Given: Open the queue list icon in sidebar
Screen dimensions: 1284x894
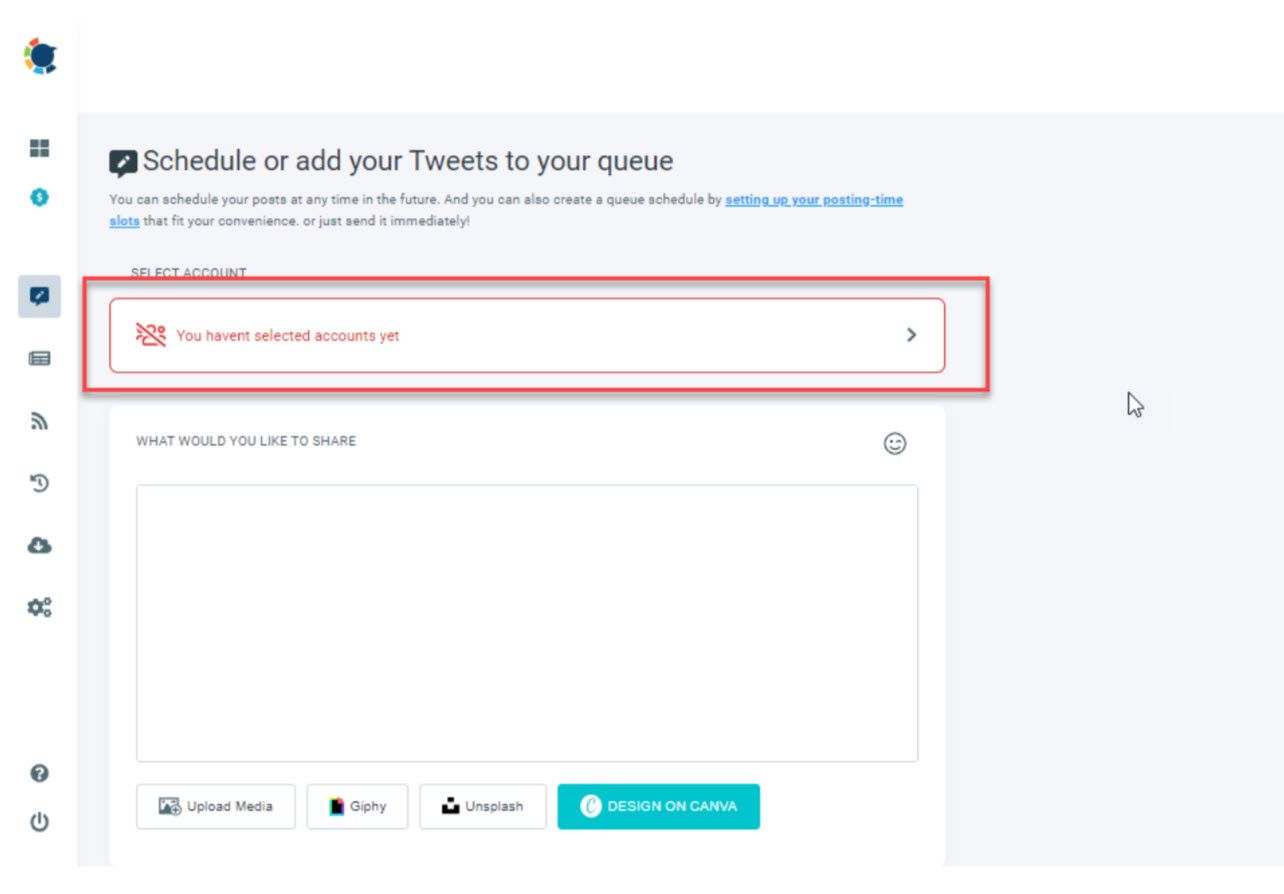Looking at the screenshot, I should pyautogui.click(x=39, y=359).
